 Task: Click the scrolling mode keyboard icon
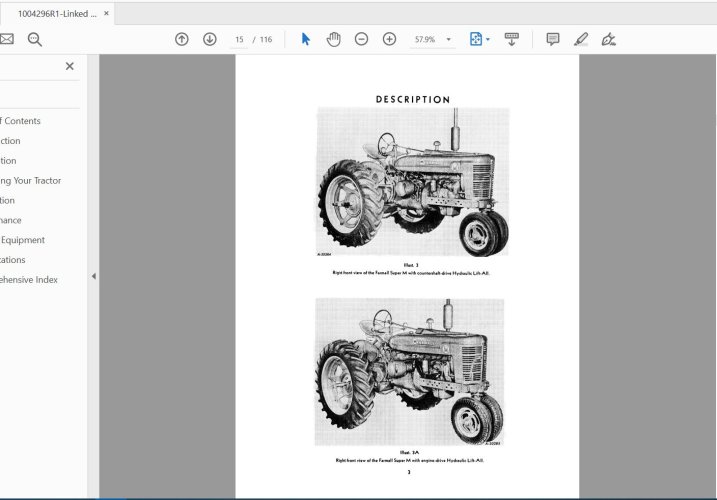pos(511,39)
